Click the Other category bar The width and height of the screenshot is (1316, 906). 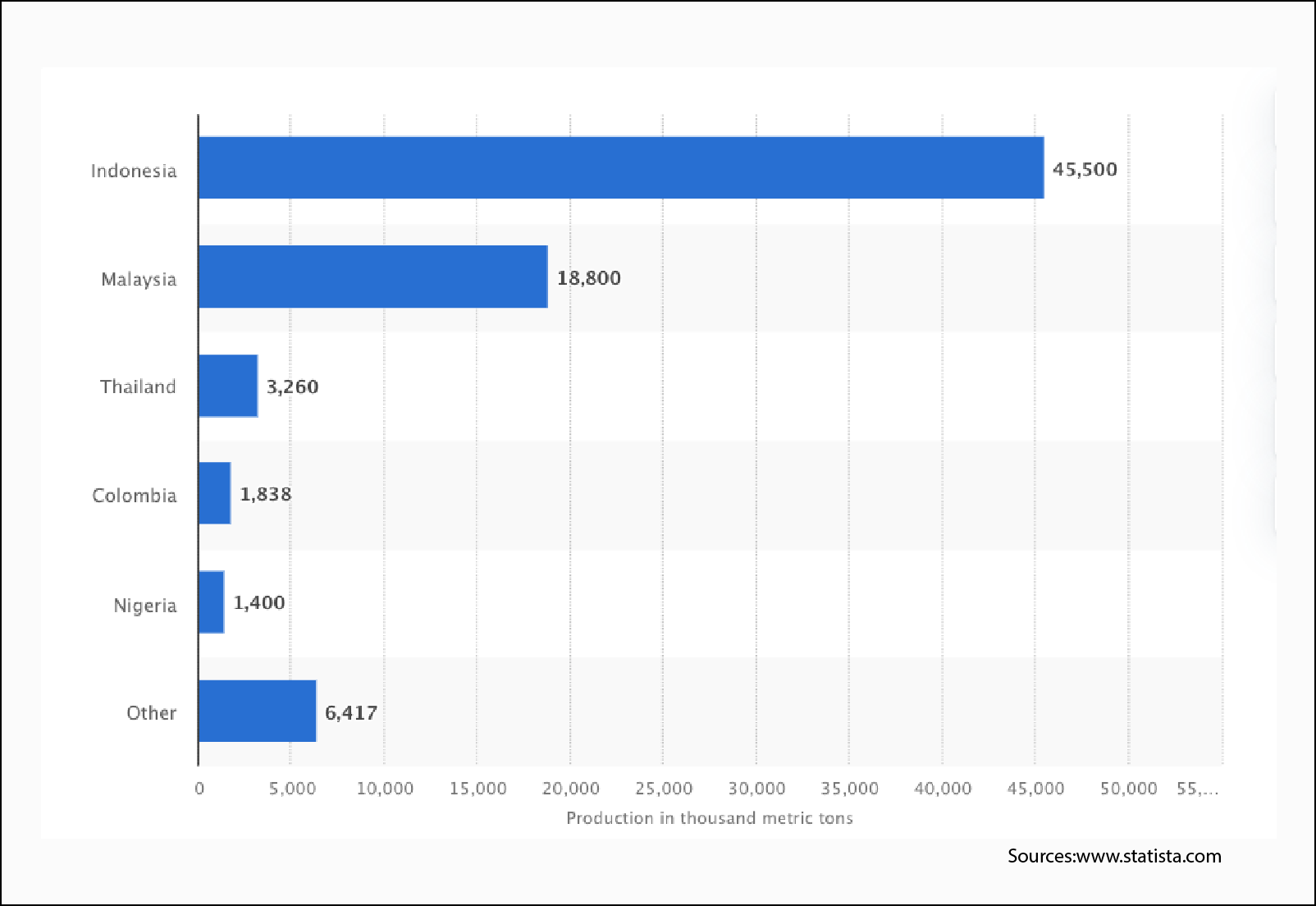(x=257, y=711)
